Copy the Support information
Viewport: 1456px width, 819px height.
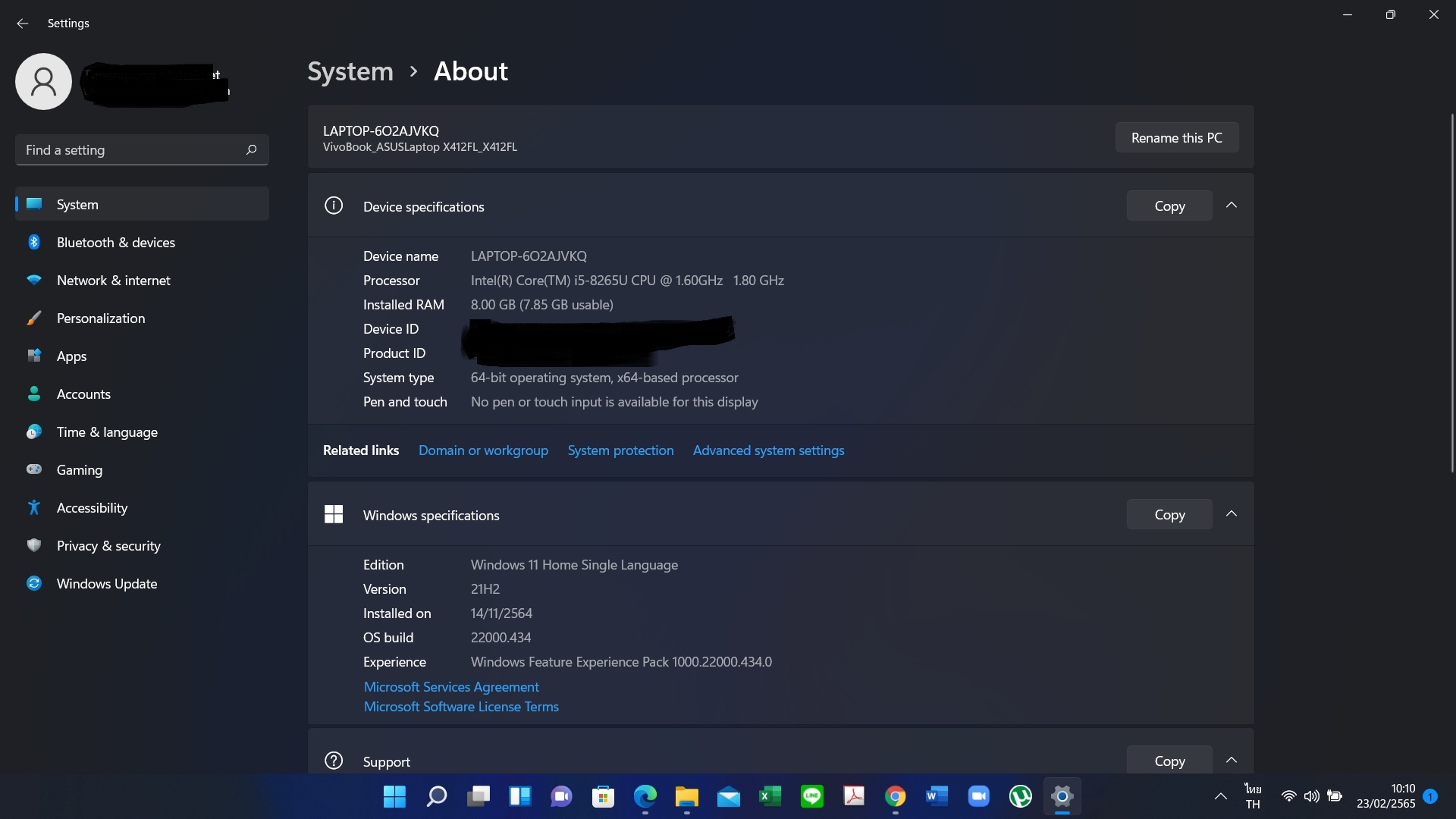click(1169, 761)
